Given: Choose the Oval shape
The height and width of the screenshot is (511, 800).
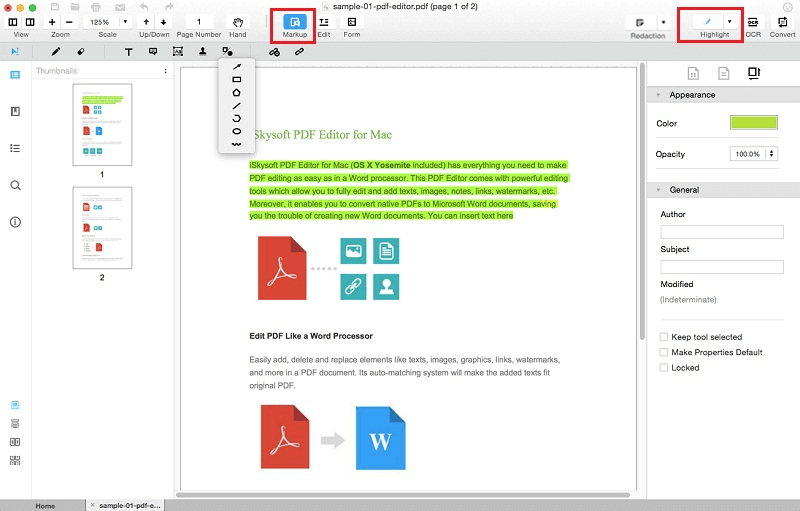Looking at the screenshot, I should click(x=237, y=132).
